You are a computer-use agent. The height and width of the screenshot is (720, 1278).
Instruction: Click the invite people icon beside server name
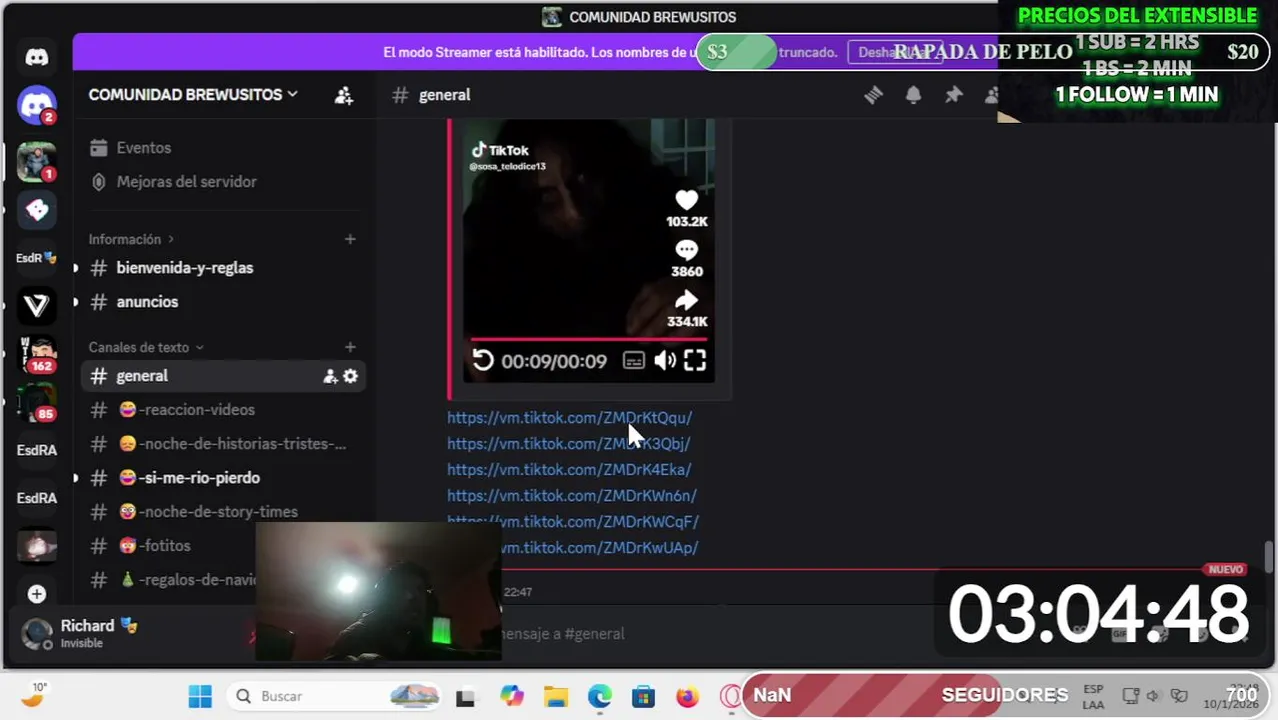[343, 95]
